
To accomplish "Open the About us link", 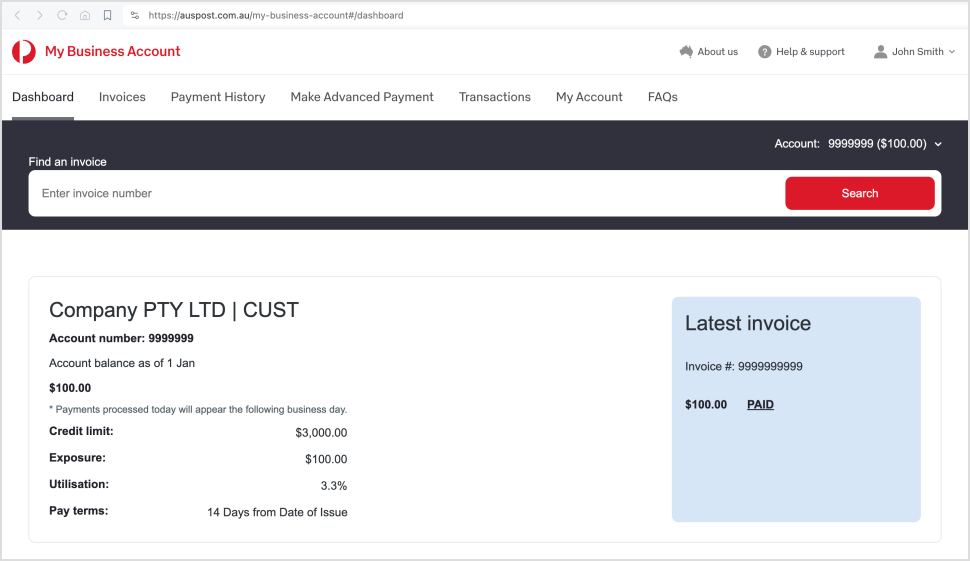I will point(718,52).
